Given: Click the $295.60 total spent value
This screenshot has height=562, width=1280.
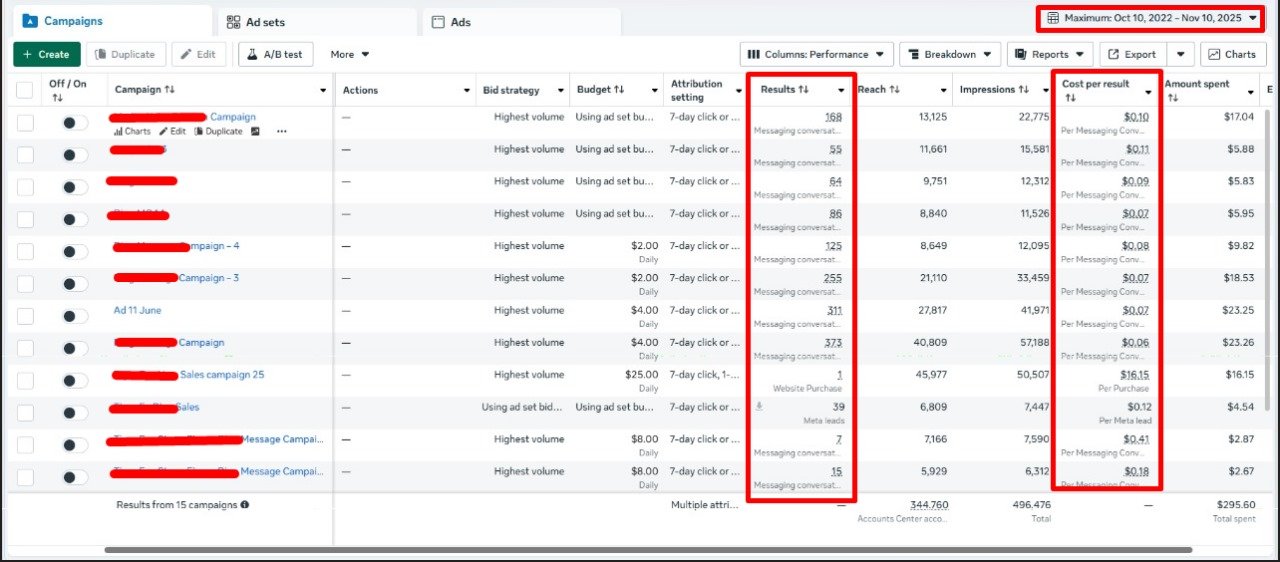Looking at the screenshot, I should point(1234,505).
